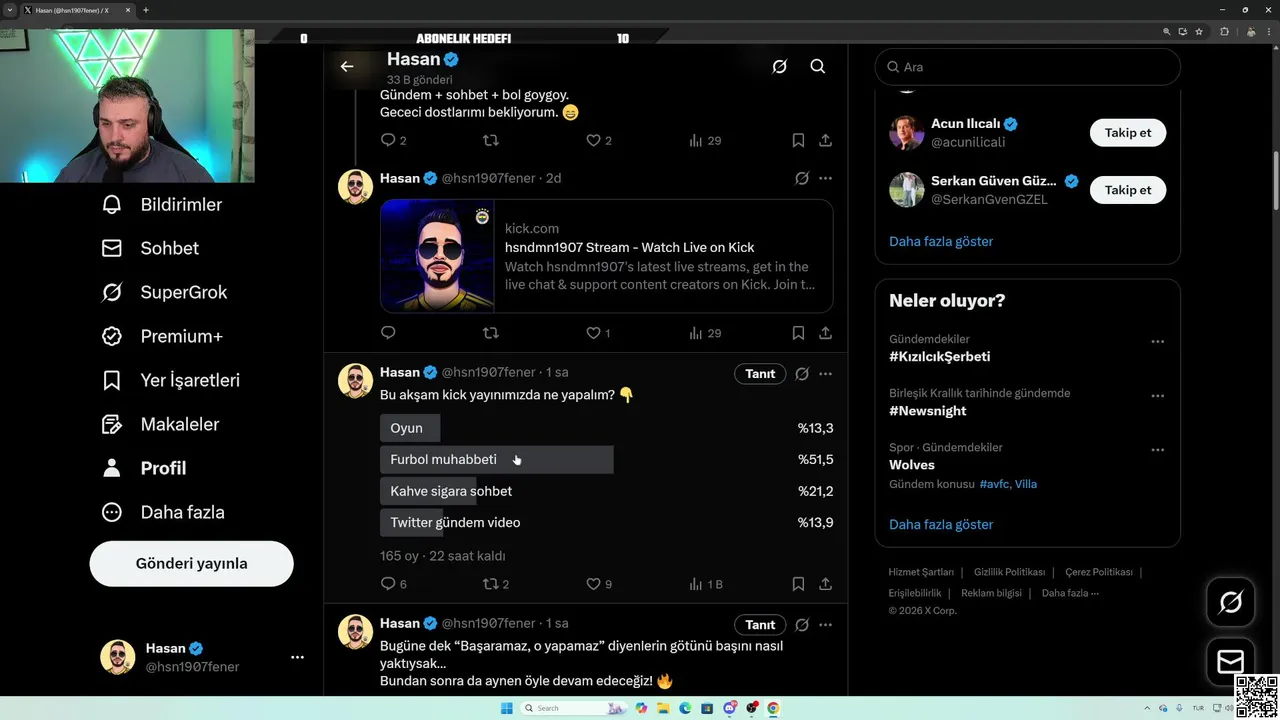This screenshot has height=720, width=1280.
Task: Open the #avfc hashtag link
Action: 994,484
